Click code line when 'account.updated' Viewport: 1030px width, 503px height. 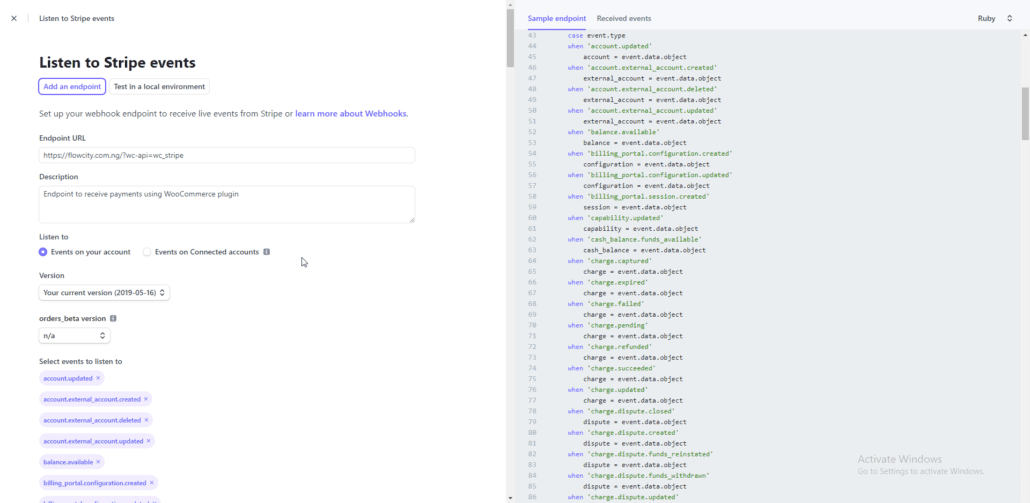coord(610,46)
